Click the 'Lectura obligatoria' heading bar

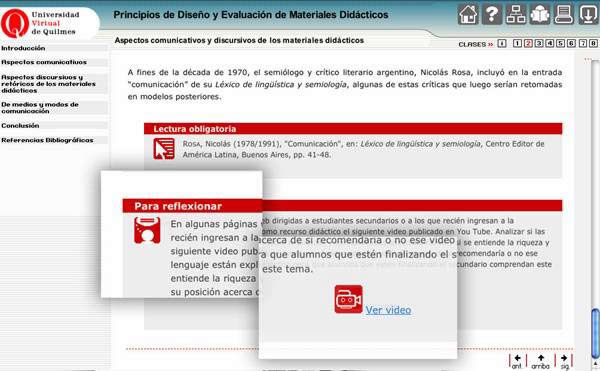[x=353, y=129]
